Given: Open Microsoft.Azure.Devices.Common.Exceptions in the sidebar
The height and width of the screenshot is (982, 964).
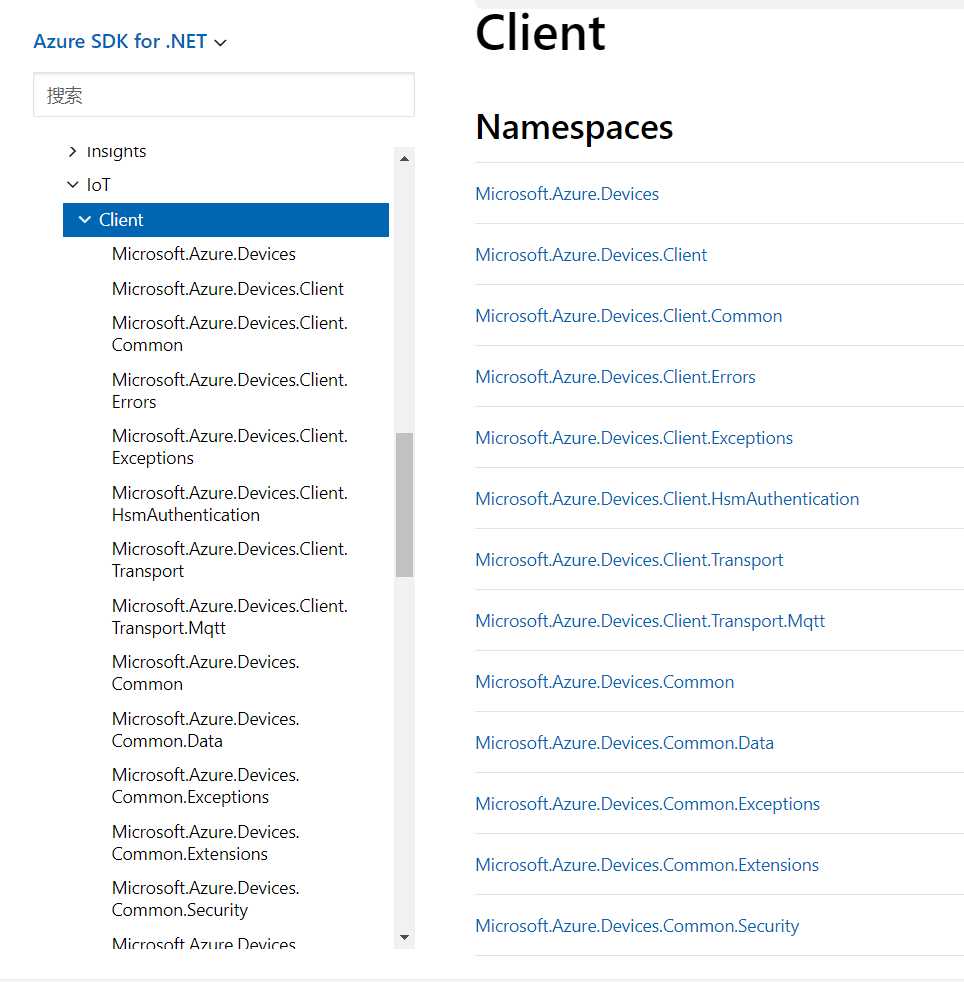Looking at the screenshot, I should click(x=205, y=786).
